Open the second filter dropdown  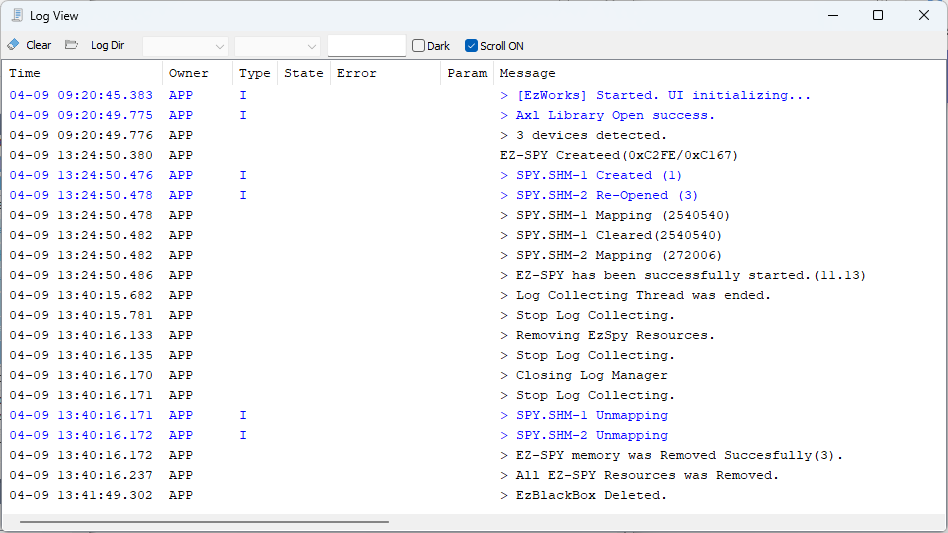pos(277,46)
